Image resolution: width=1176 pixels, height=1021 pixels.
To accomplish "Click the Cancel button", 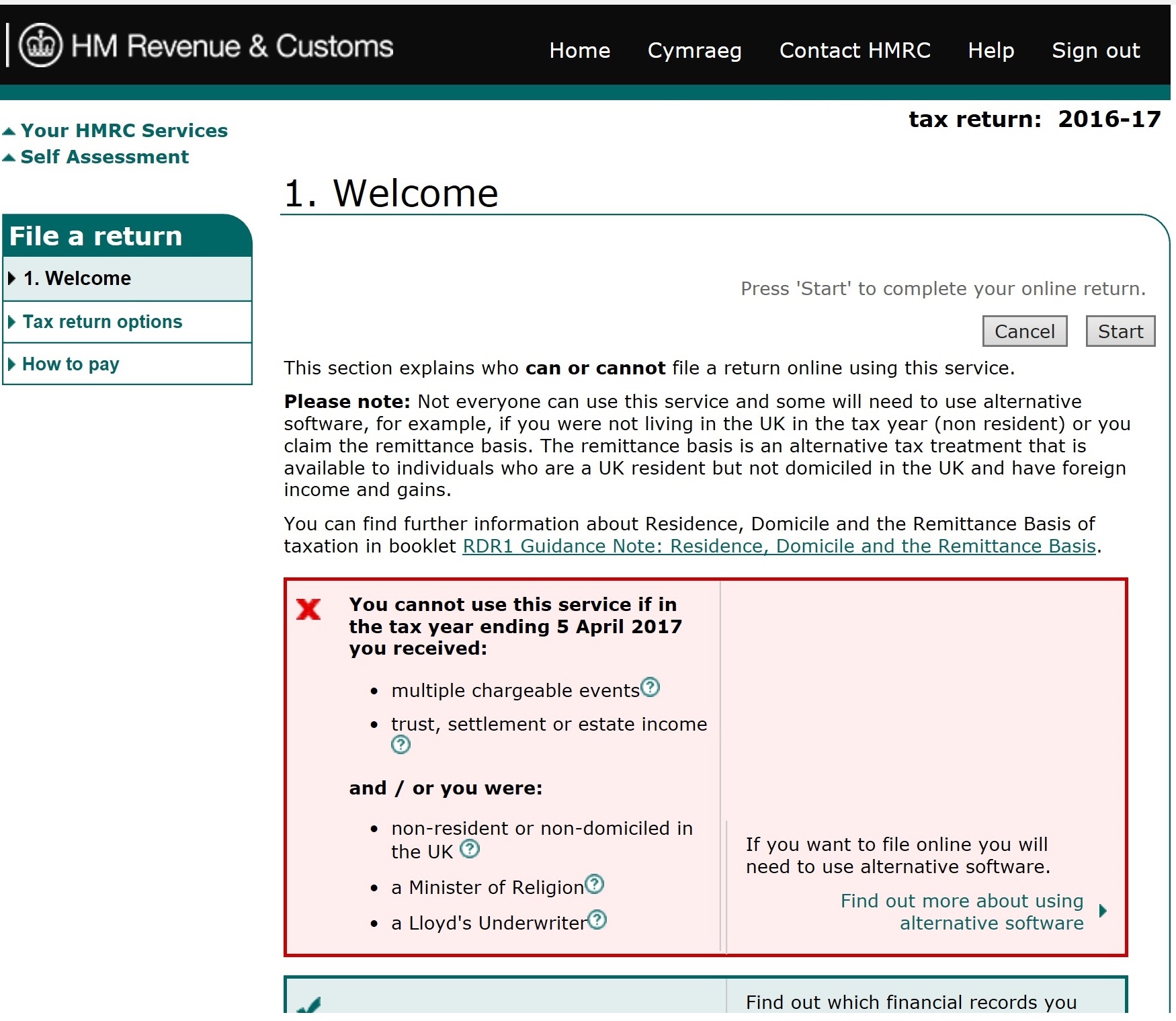I will pos(1024,331).
